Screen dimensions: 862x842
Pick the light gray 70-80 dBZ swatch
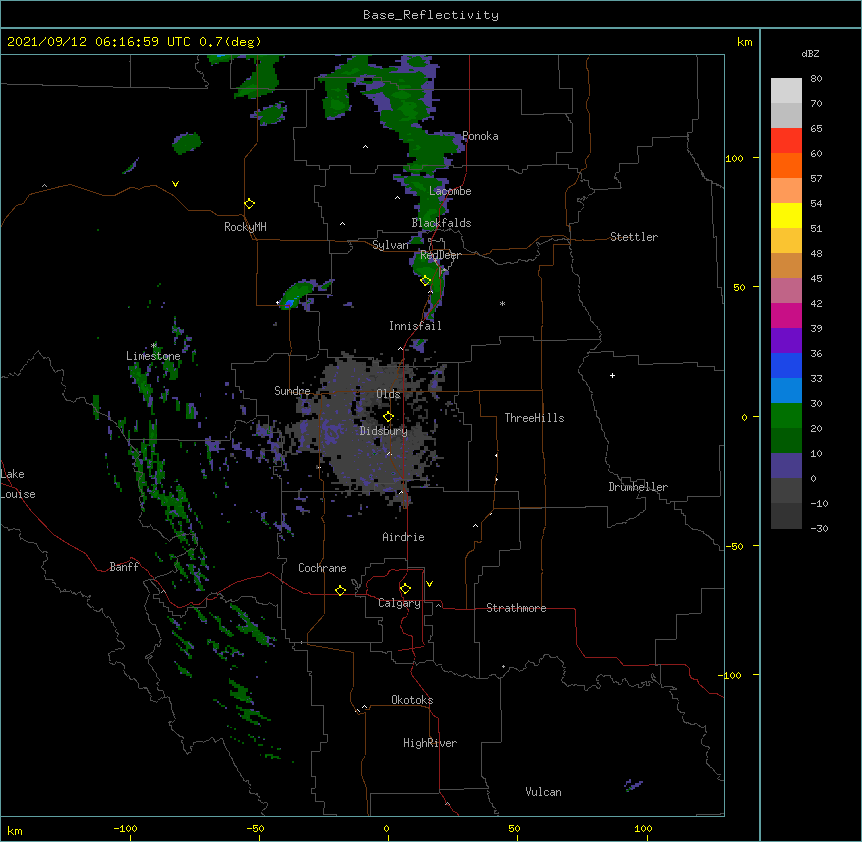click(786, 91)
